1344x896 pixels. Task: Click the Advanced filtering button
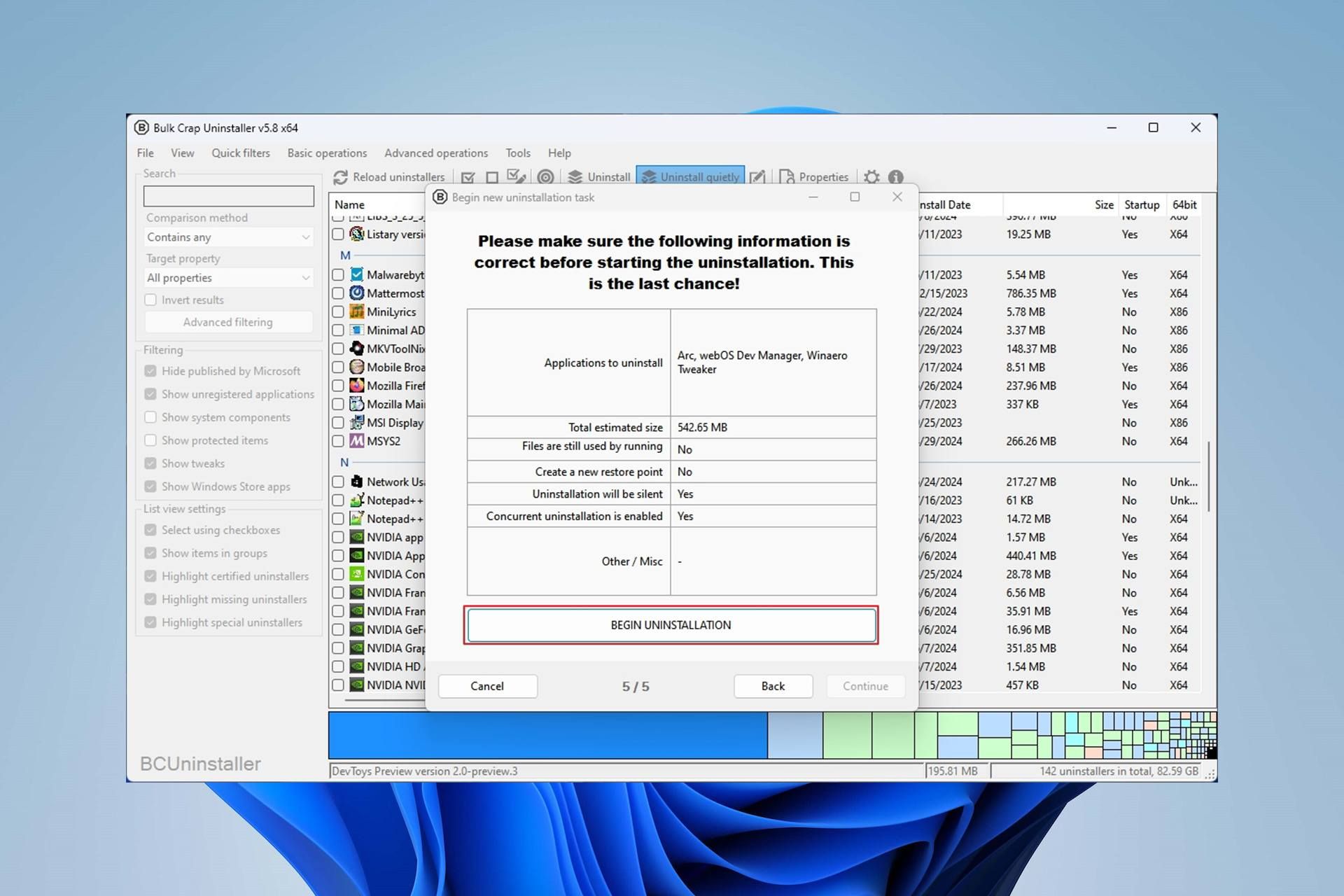[228, 322]
